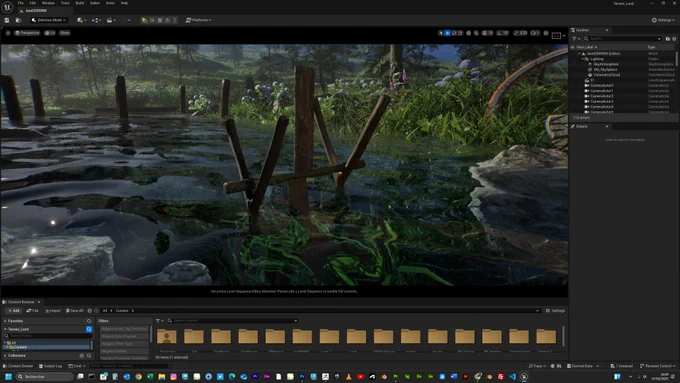
Task: Open the Window menu
Action: pos(48,3)
